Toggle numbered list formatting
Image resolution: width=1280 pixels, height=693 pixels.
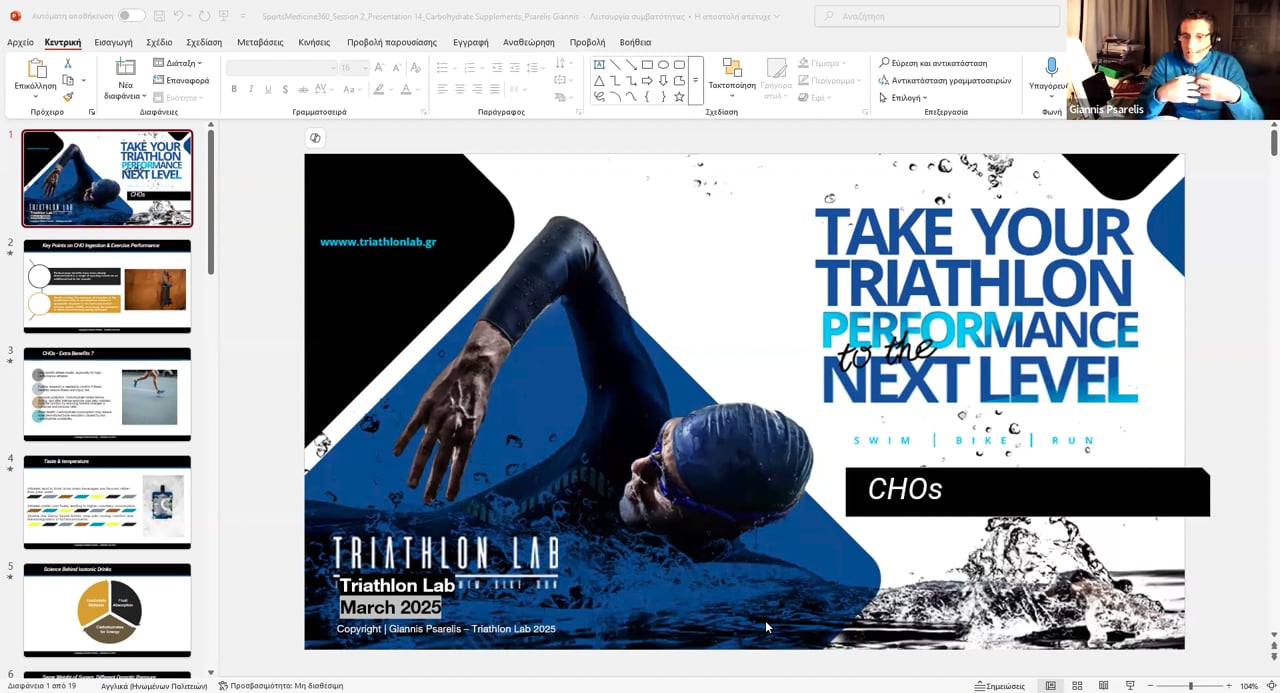point(467,67)
